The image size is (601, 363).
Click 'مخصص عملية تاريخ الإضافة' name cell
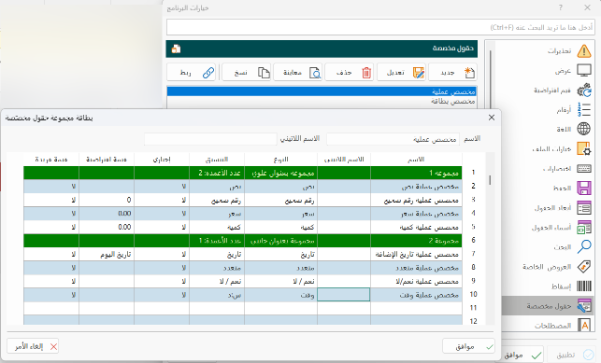pos(416,255)
